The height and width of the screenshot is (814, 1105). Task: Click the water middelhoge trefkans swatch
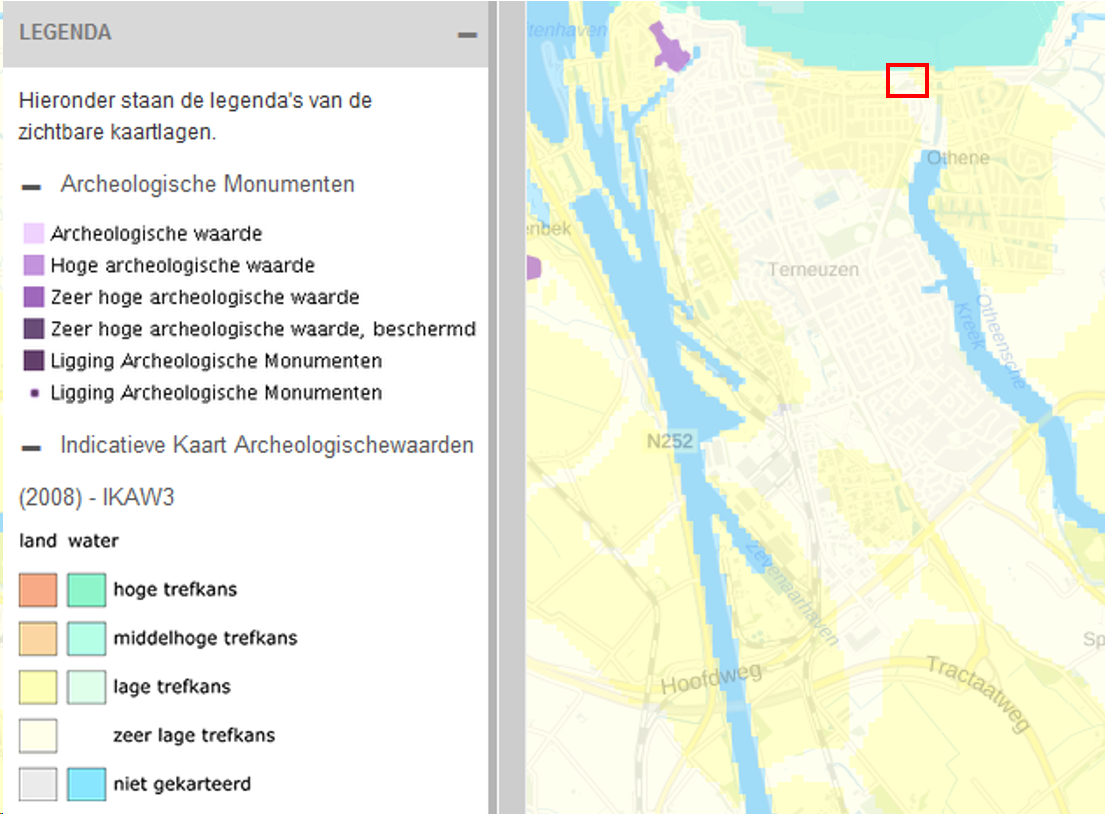point(87,638)
